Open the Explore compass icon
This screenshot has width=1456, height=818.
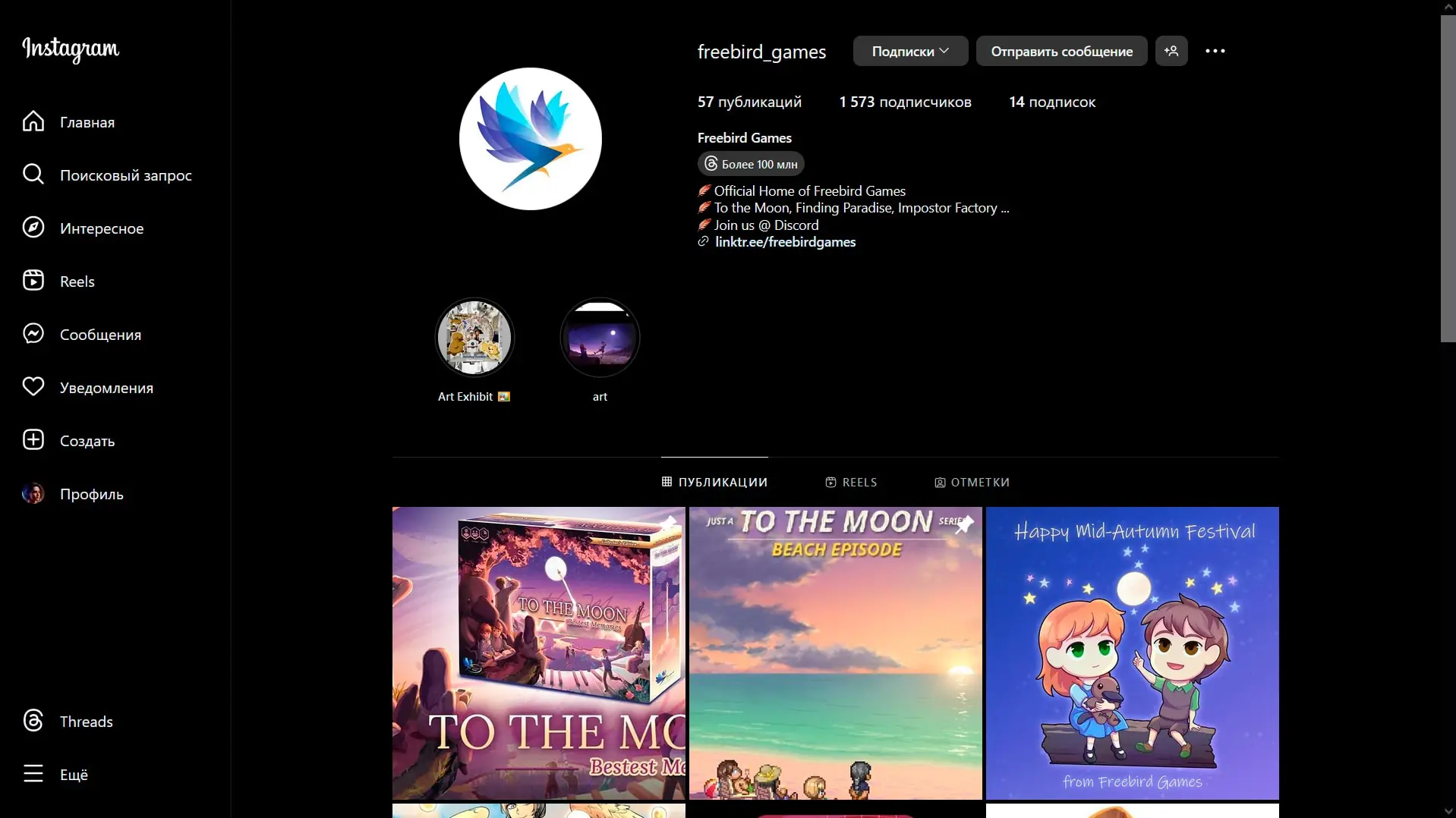click(33, 228)
